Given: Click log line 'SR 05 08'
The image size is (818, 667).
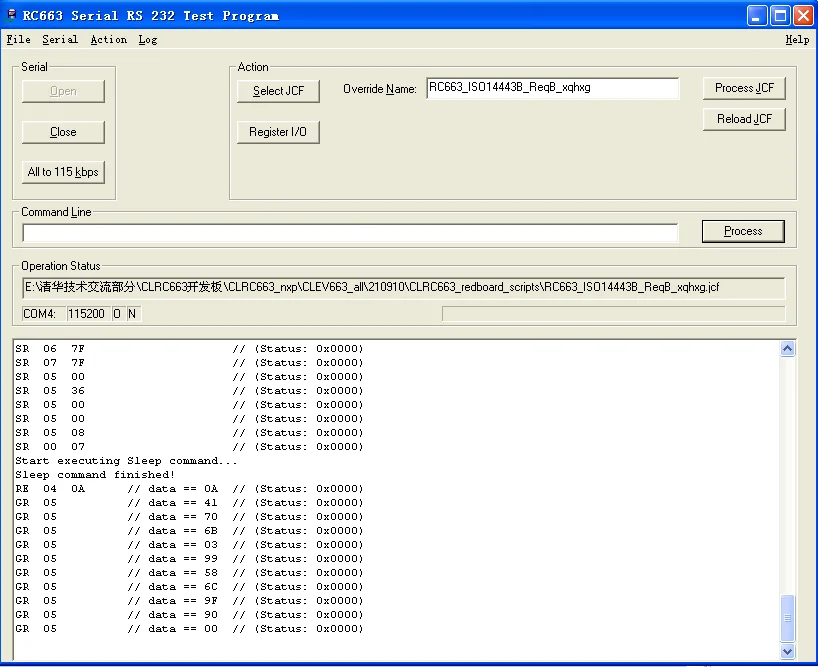Looking at the screenshot, I should click(189, 433).
